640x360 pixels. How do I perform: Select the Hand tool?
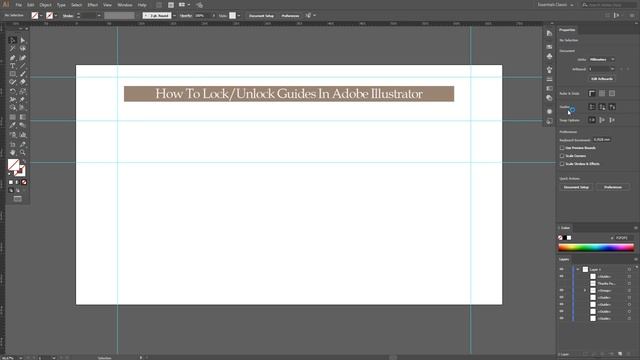13,153
